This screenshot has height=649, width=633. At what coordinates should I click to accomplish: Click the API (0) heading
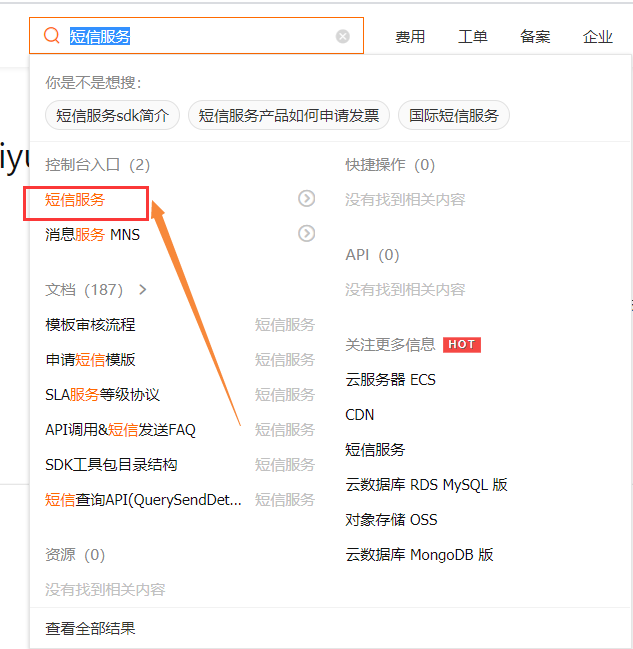(372, 255)
